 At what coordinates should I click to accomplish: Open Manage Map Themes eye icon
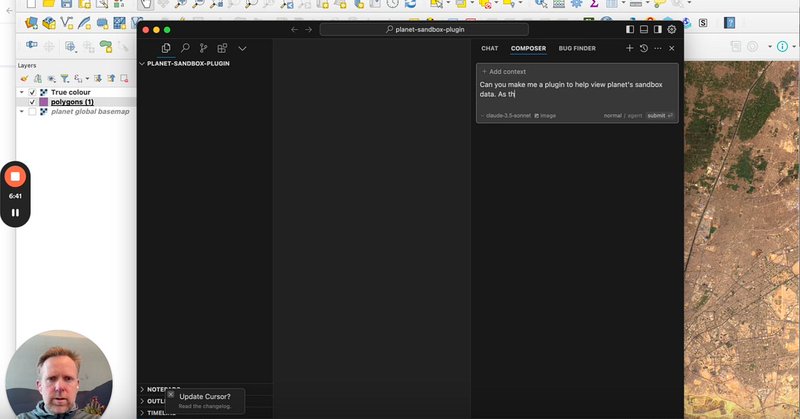point(52,79)
